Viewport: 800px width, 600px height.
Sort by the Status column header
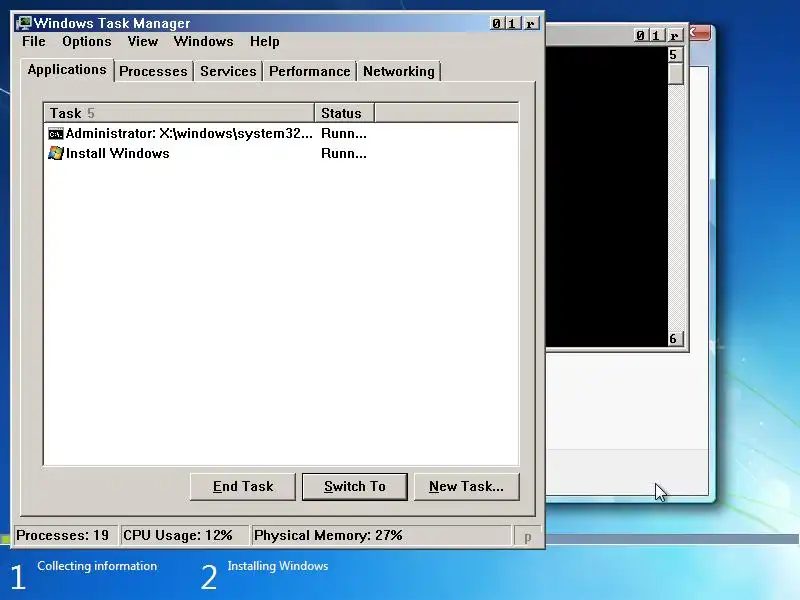[x=344, y=113]
